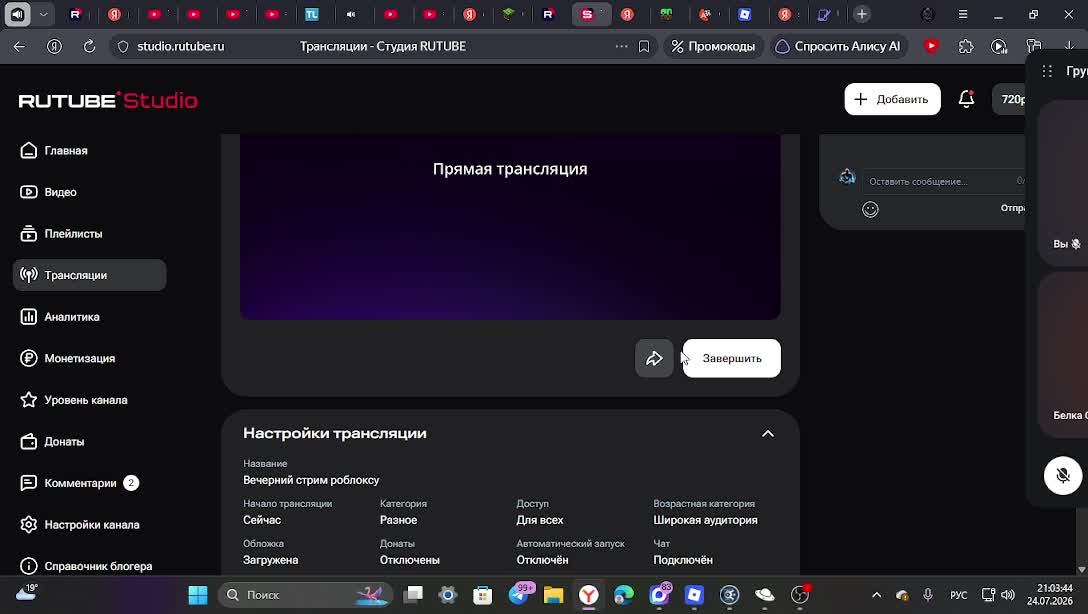This screenshot has width=1088, height=614.
Task: Show hidden tray icons chevron
Action: 876,595
